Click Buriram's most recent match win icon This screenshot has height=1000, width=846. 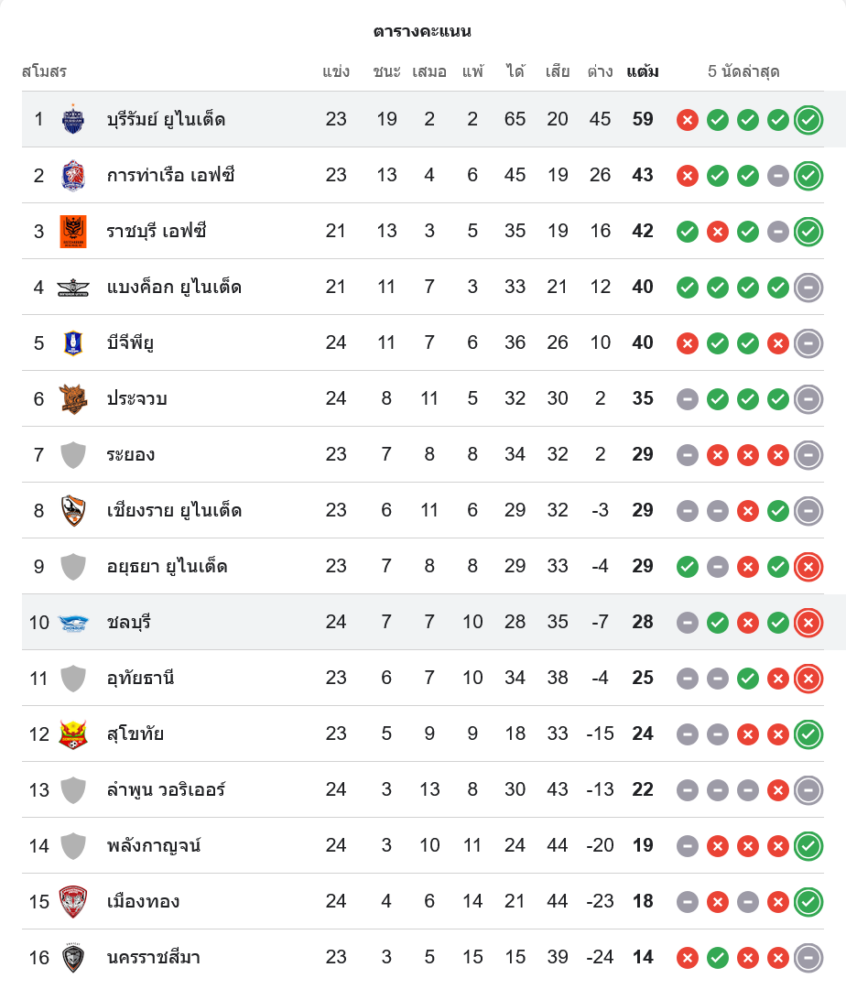pyautogui.click(x=808, y=120)
